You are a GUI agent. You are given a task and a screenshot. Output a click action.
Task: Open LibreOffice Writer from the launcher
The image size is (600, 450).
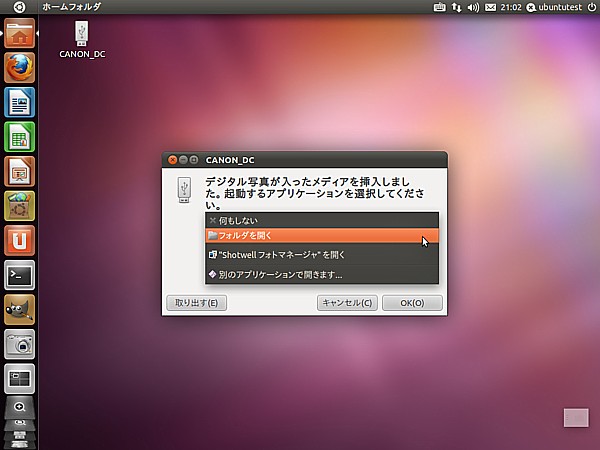coord(20,102)
